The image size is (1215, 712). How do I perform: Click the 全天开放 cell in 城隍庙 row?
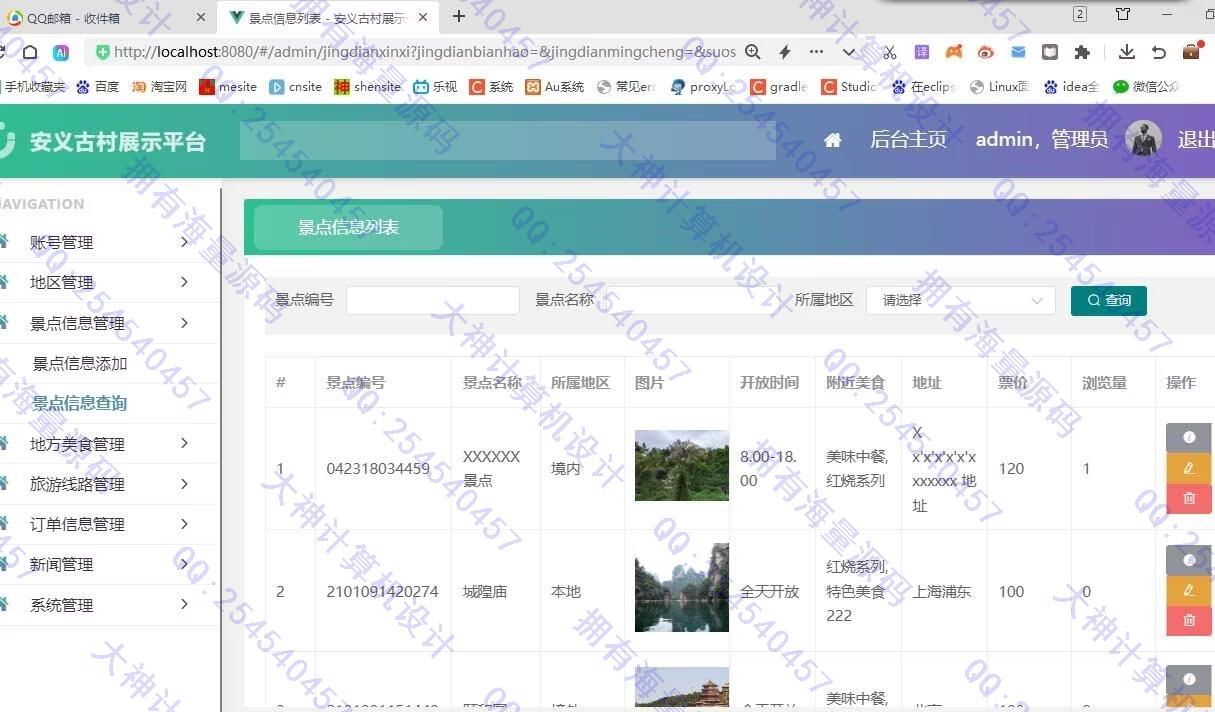tap(770, 591)
